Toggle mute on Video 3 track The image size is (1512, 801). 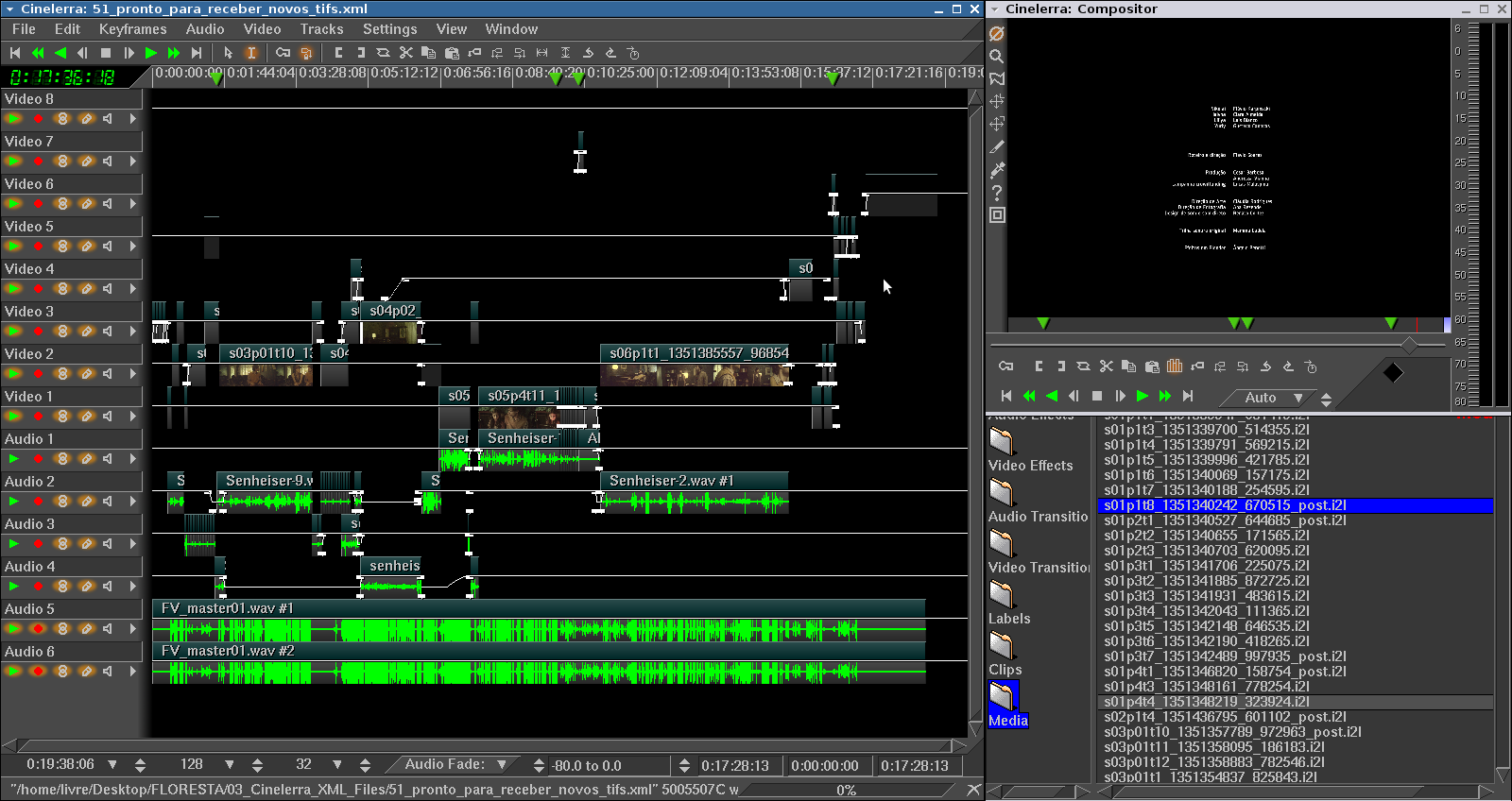(108, 332)
